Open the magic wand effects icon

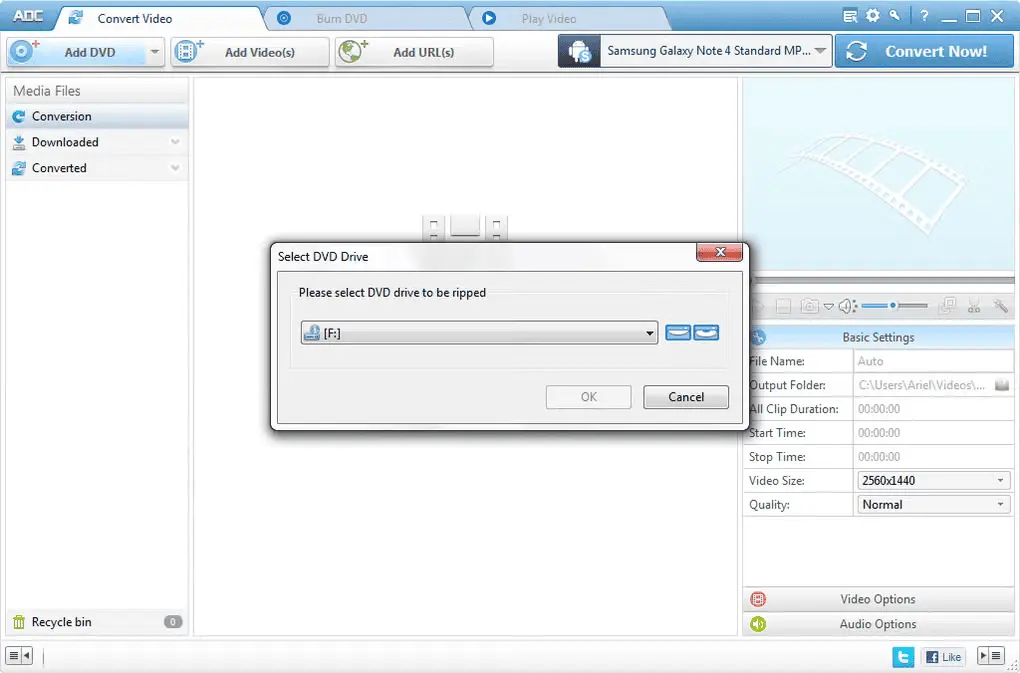(x=1000, y=306)
